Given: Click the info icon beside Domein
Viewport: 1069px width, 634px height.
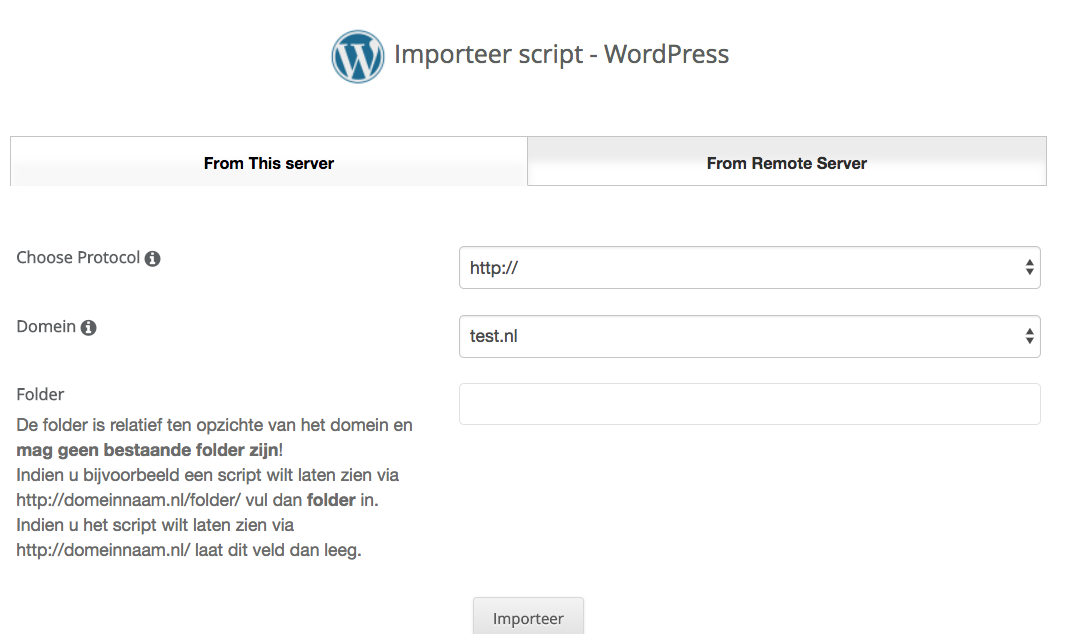Looking at the screenshot, I should [x=89, y=328].
